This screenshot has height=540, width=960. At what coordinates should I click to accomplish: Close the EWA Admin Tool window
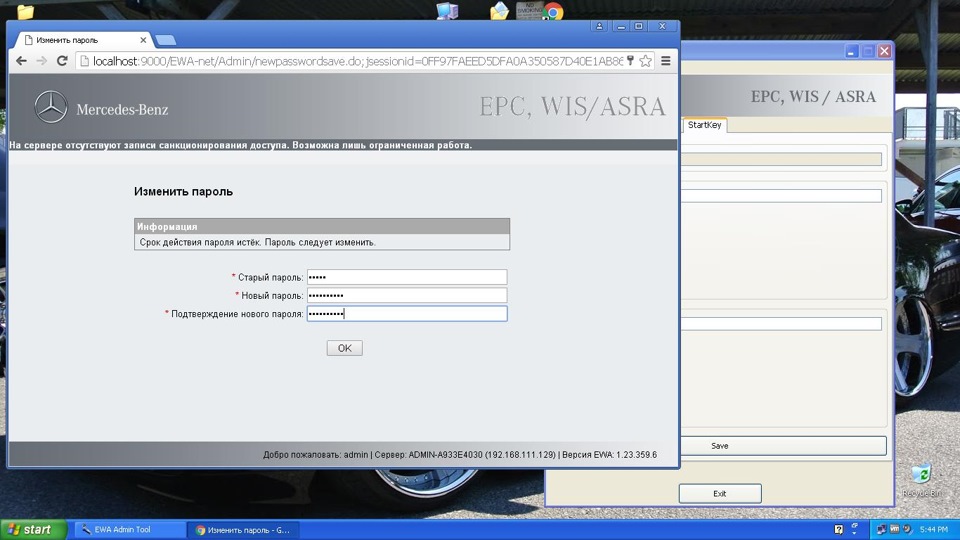coord(884,51)
